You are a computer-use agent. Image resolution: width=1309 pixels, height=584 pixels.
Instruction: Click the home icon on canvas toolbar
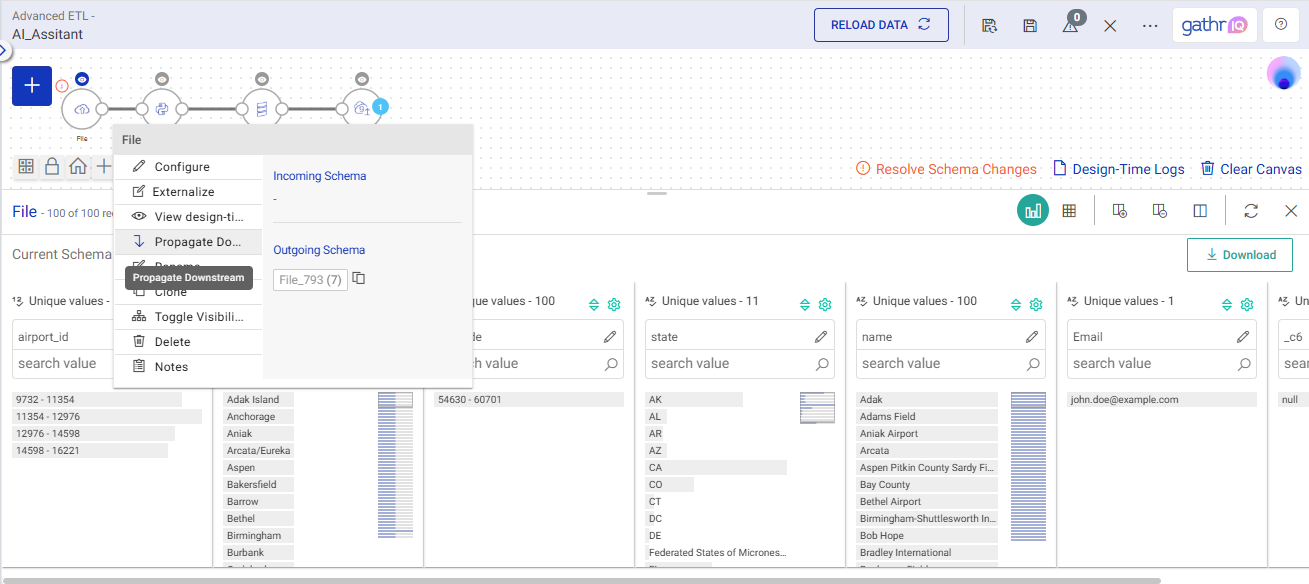(78, 167)
